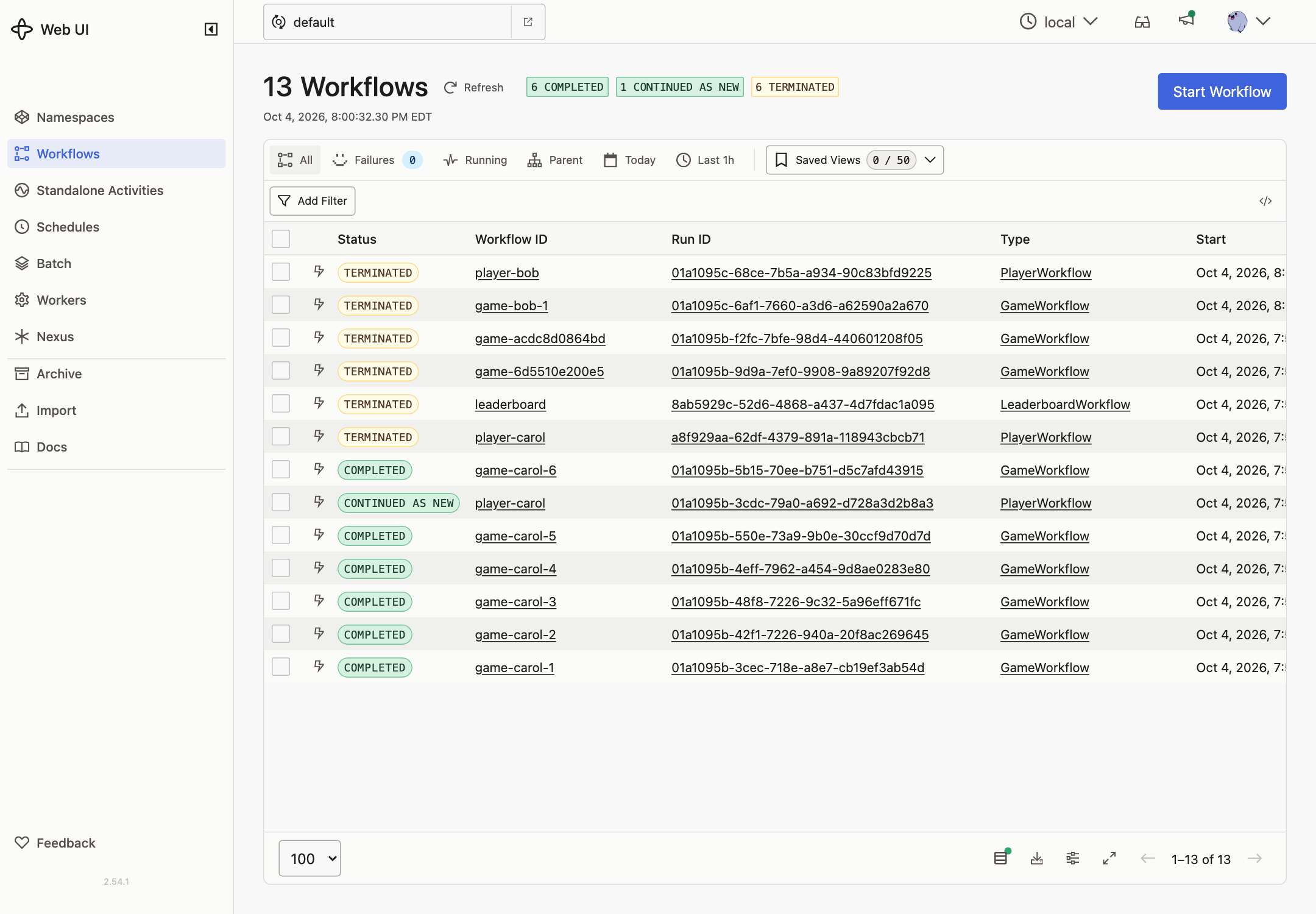This screenshot has width=1316, height=914.
Task: Select the Last 1h view tab
Action: point(706,160)
